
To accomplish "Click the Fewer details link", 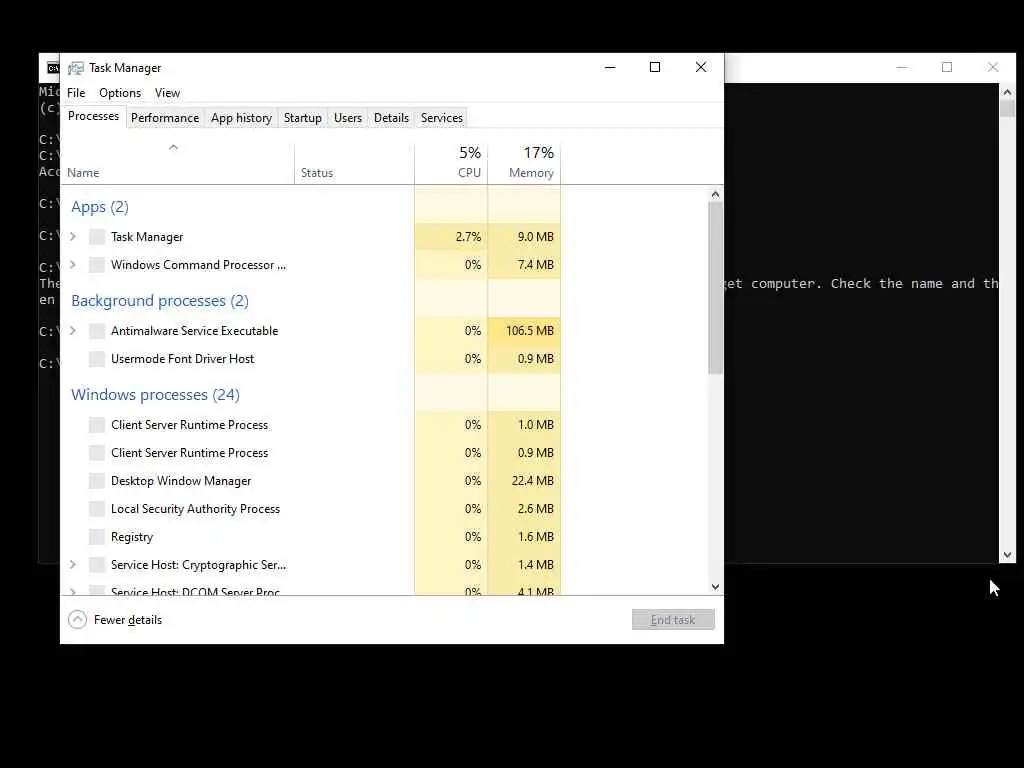I will tap(127, 620).
